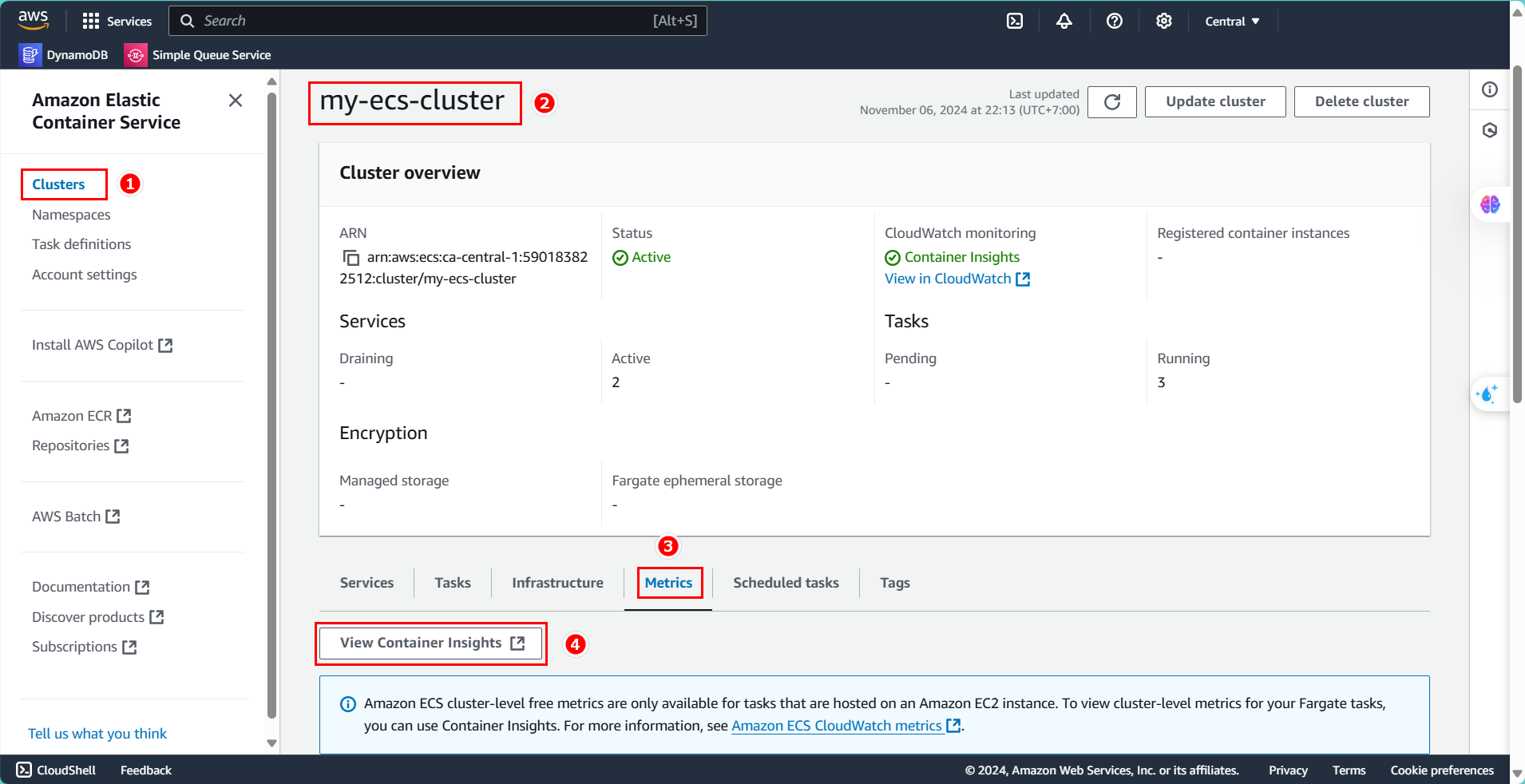
Task: Open the info panel icon on right
Action: [x=1490, y=89]
